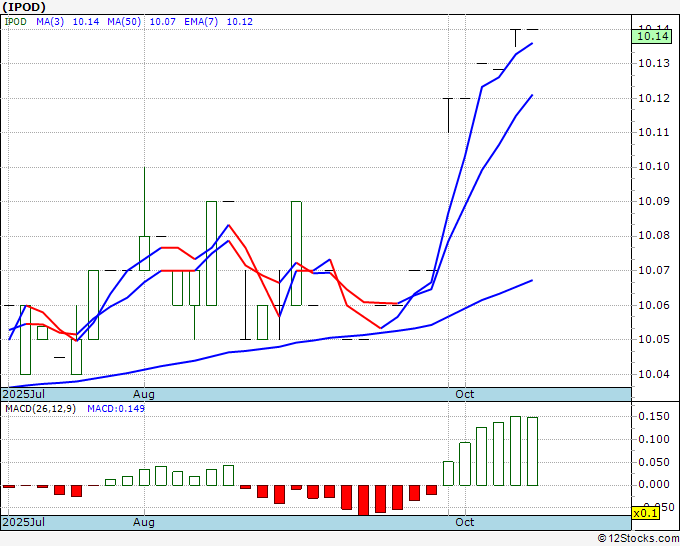Click the 10.09 price axis label

tap(654, 202)
